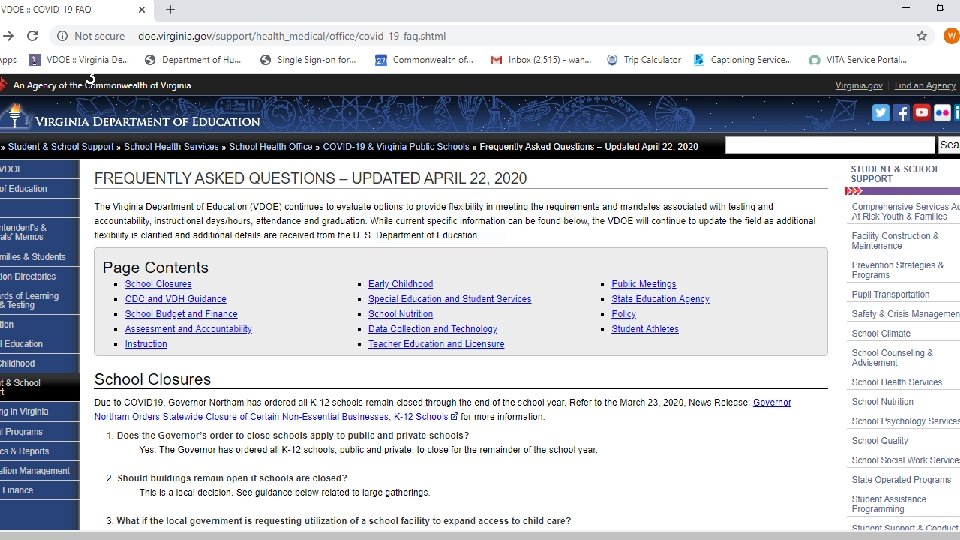Open the Department of Hu... bookmark
The width and height of the screenshot is (960, 540).
pyautogui.click(x=193, y=59)
